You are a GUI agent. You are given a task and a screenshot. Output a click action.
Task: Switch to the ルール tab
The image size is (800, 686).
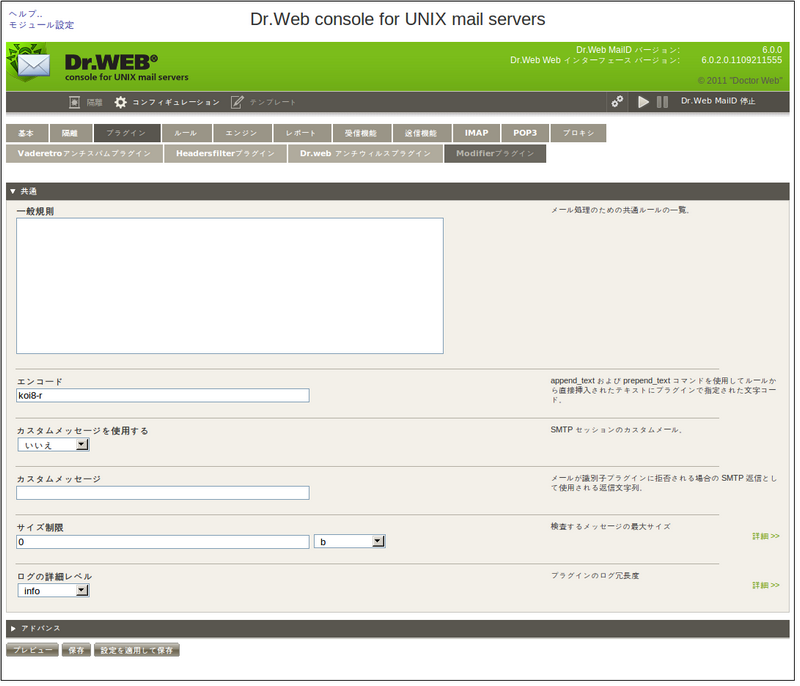point(187,134)
